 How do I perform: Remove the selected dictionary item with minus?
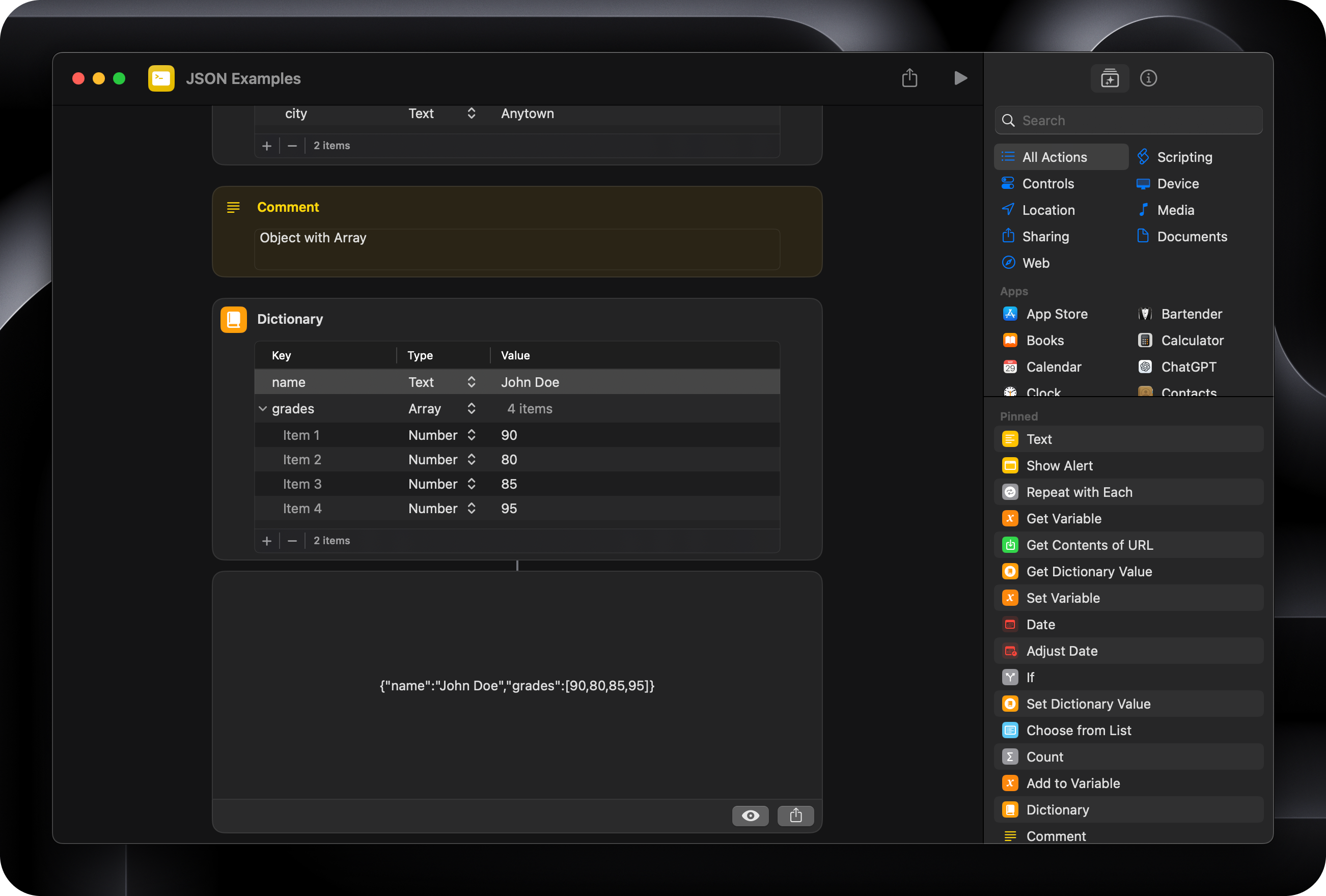292,541
